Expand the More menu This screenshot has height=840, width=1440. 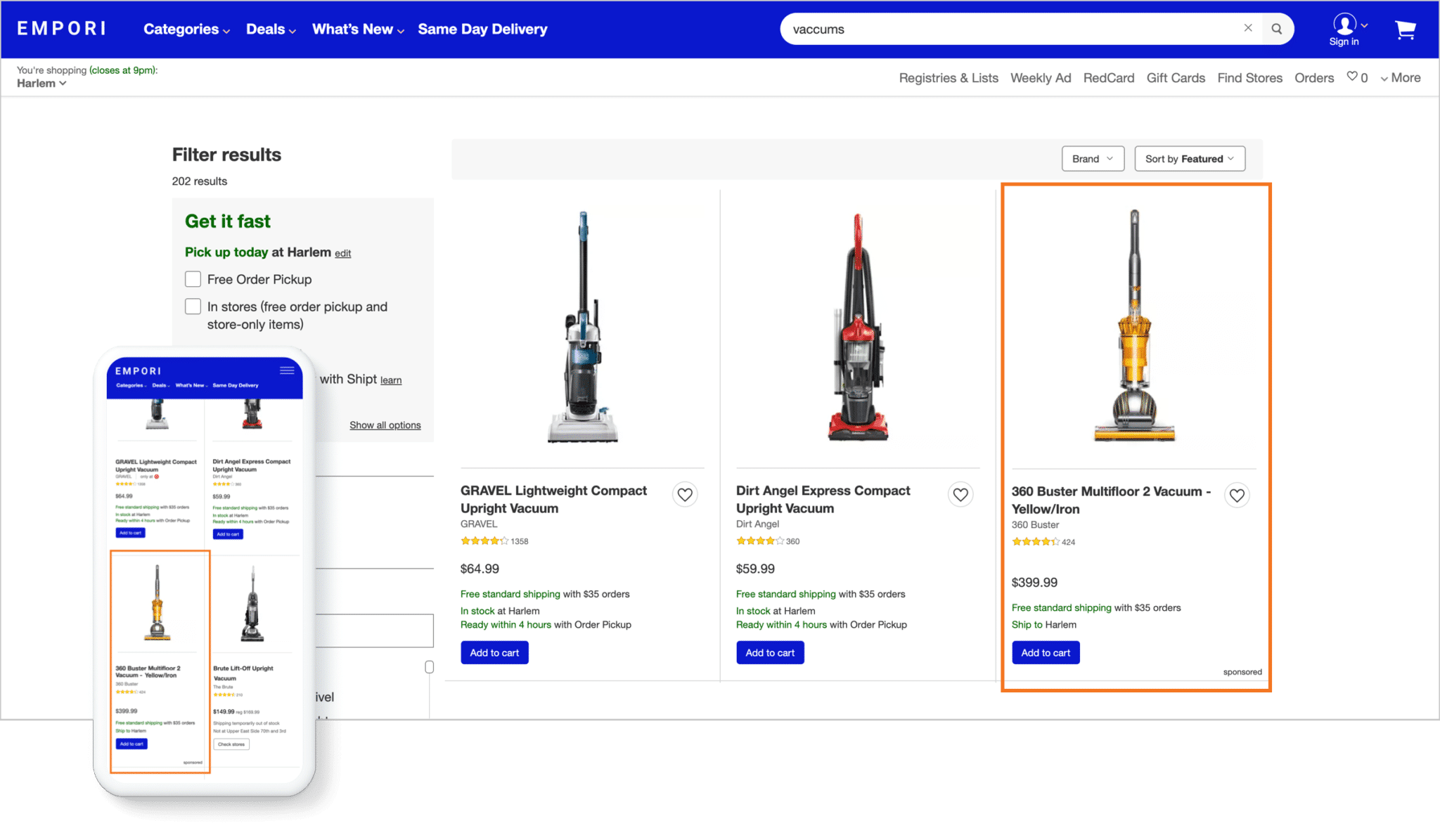coord(1401,78)
